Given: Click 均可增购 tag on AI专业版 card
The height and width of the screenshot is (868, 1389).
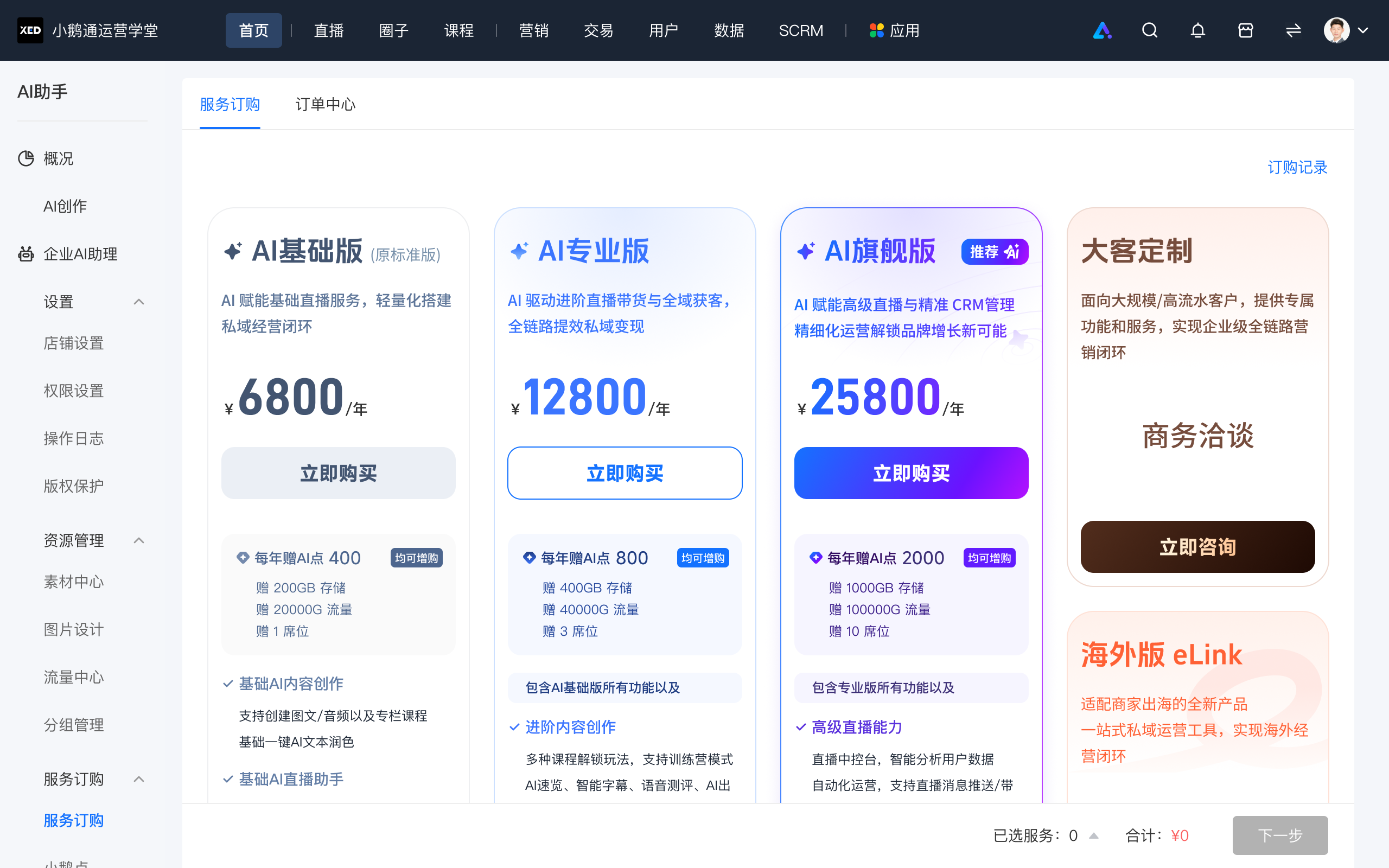Looking at the screenshot, I should pyautogui.click(x=703, y=558).
